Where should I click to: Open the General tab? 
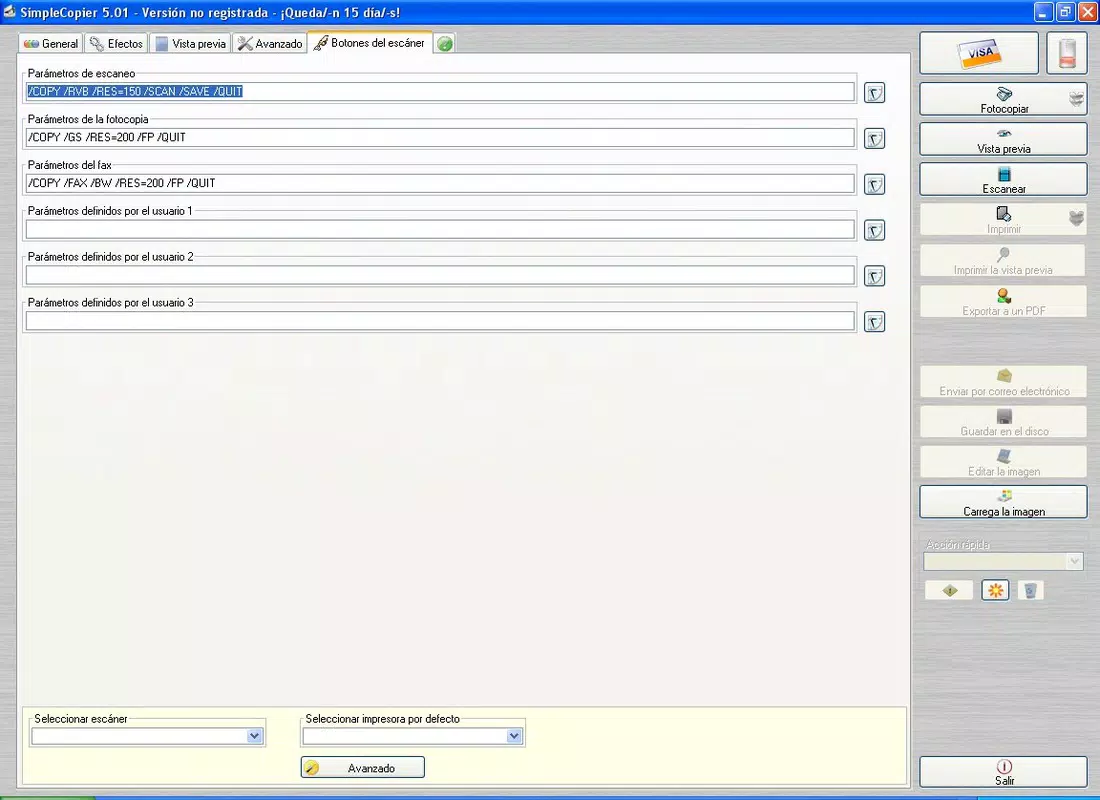coord(51,44)
